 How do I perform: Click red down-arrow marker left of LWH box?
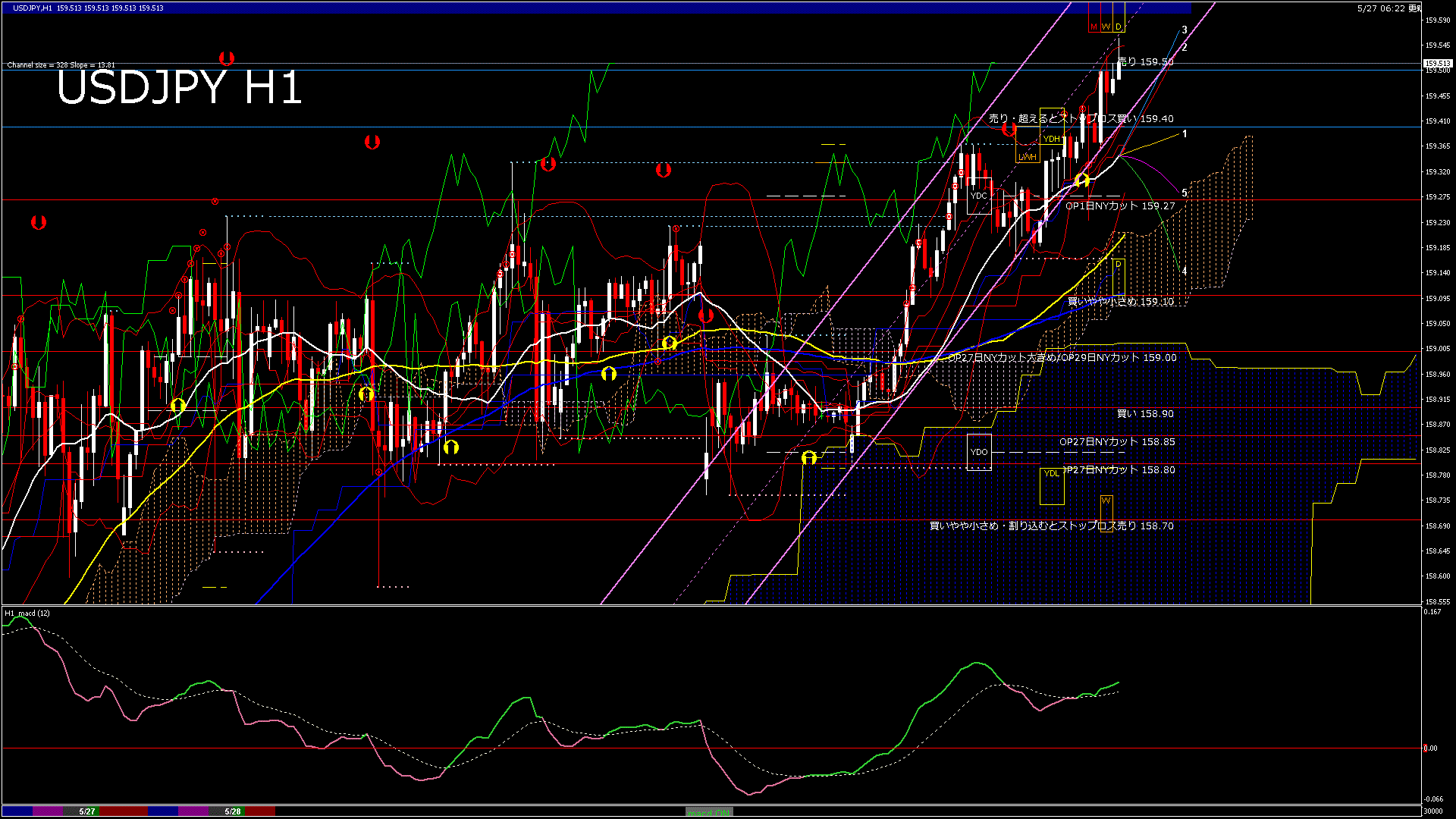[1009, 130]
